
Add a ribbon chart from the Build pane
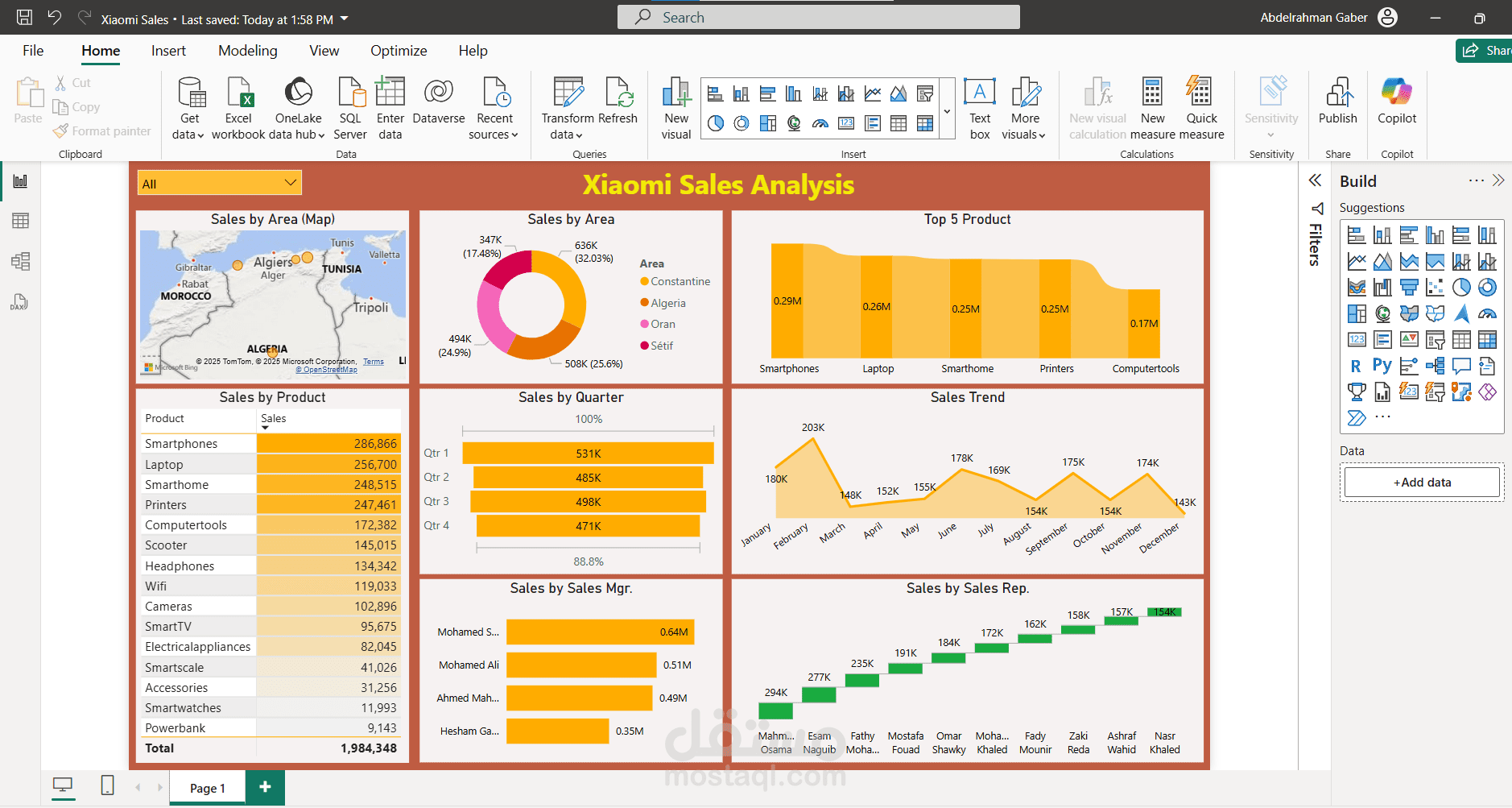tap(1357, 288)
